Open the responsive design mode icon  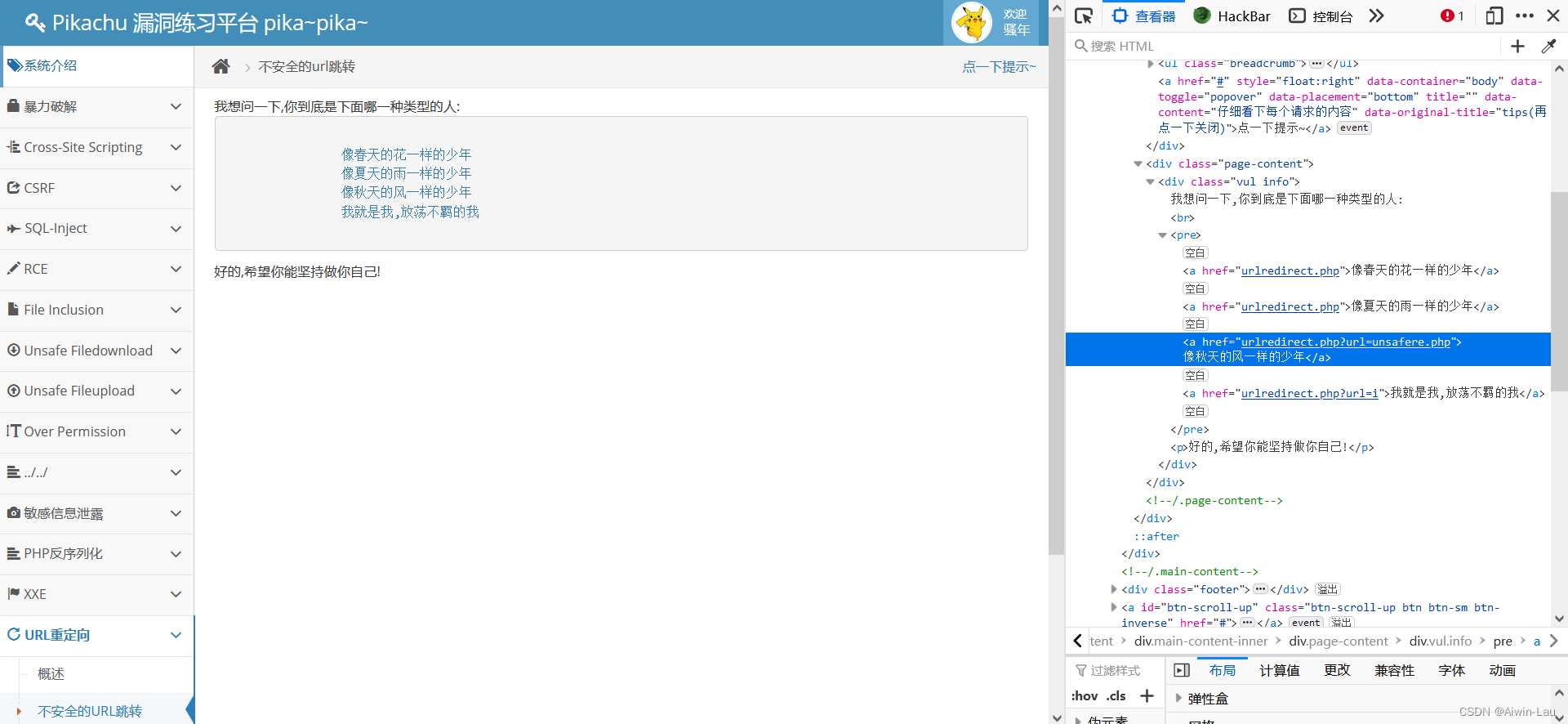pos(1494,16)
